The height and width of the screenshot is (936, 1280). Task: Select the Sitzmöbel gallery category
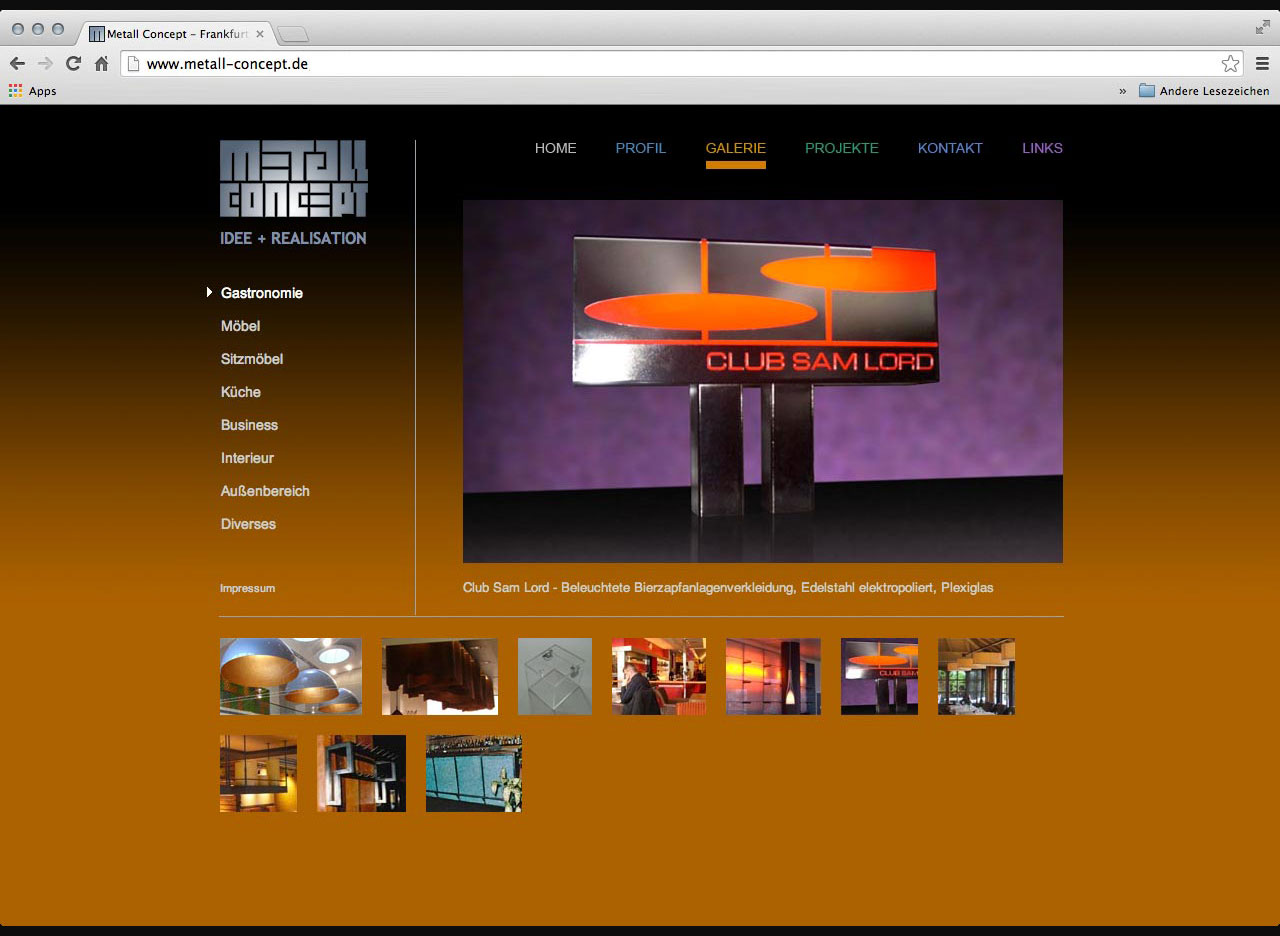[252, 359]
